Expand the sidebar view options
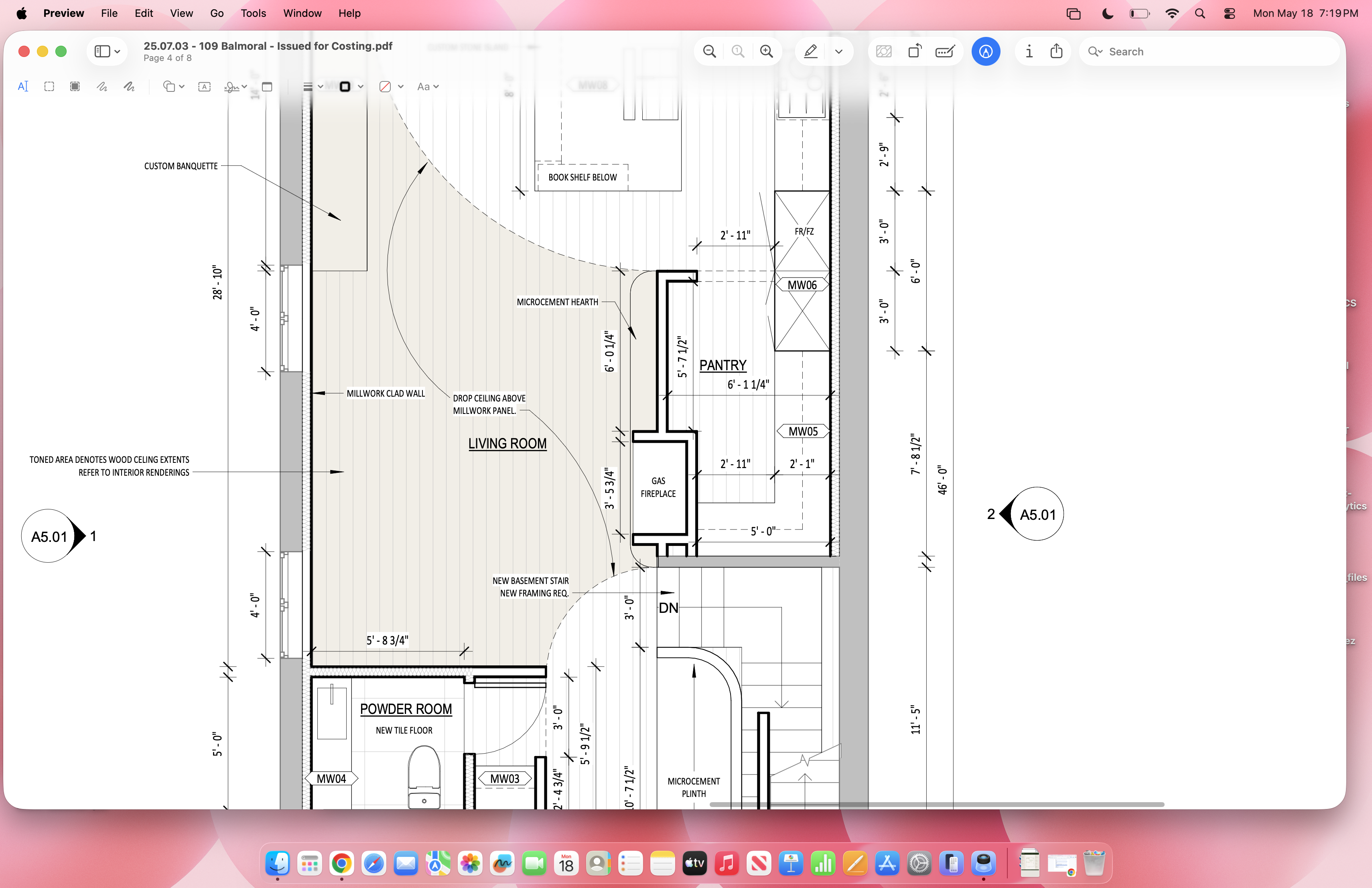The image size is (1372, 888). click(108, 51)
